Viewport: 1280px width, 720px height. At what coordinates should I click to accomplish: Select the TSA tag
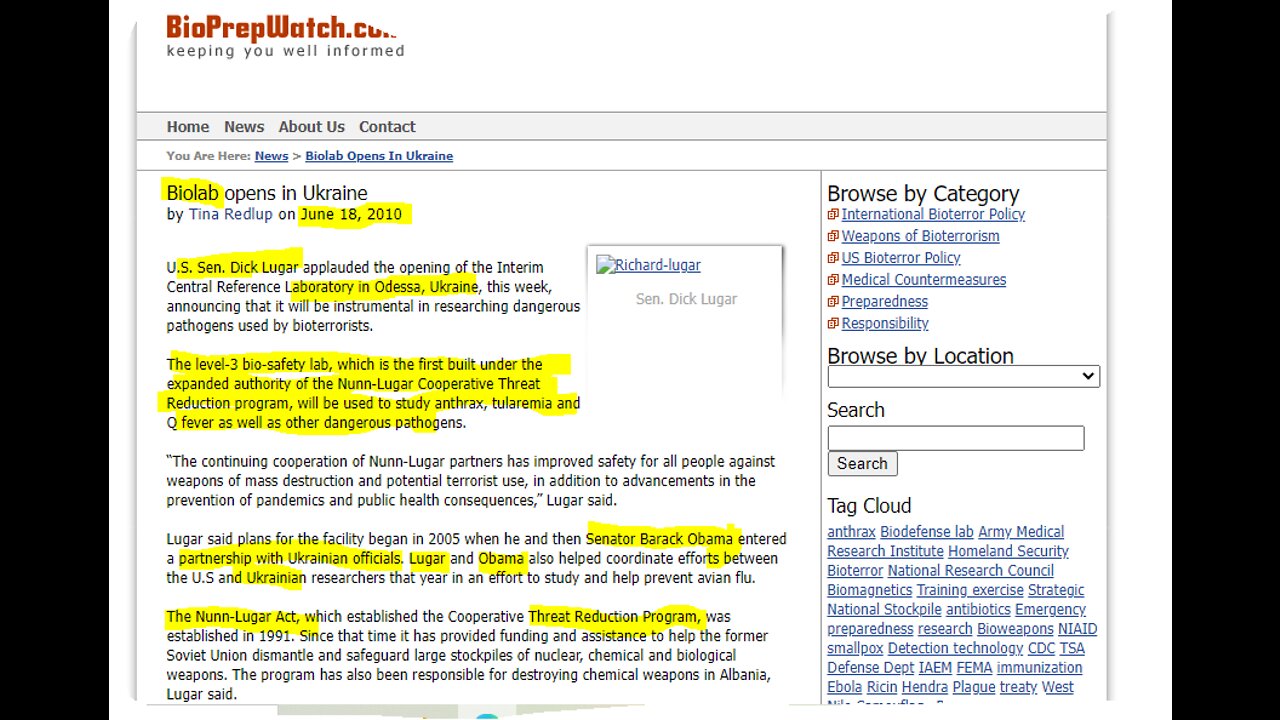pyautogui.click(x=1072, y=648)
